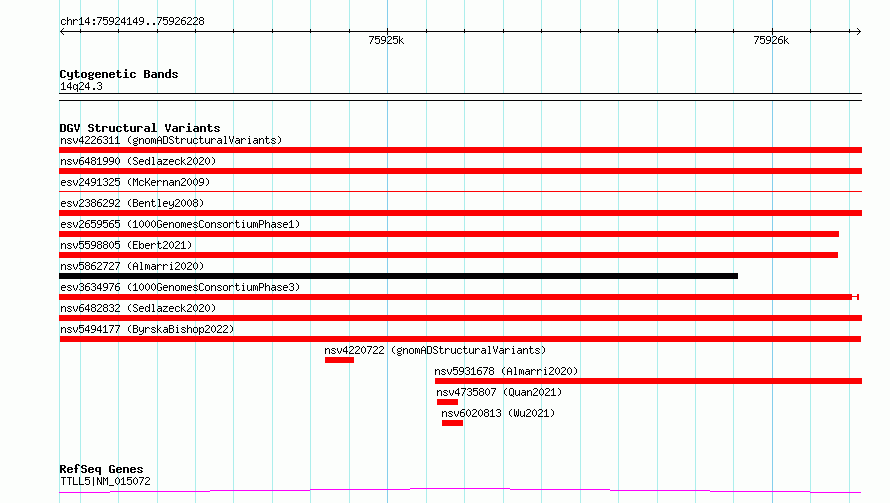Click the nsv5862727 (Almarri2020) label
The image size is (890, 503).
coord(132,266)
